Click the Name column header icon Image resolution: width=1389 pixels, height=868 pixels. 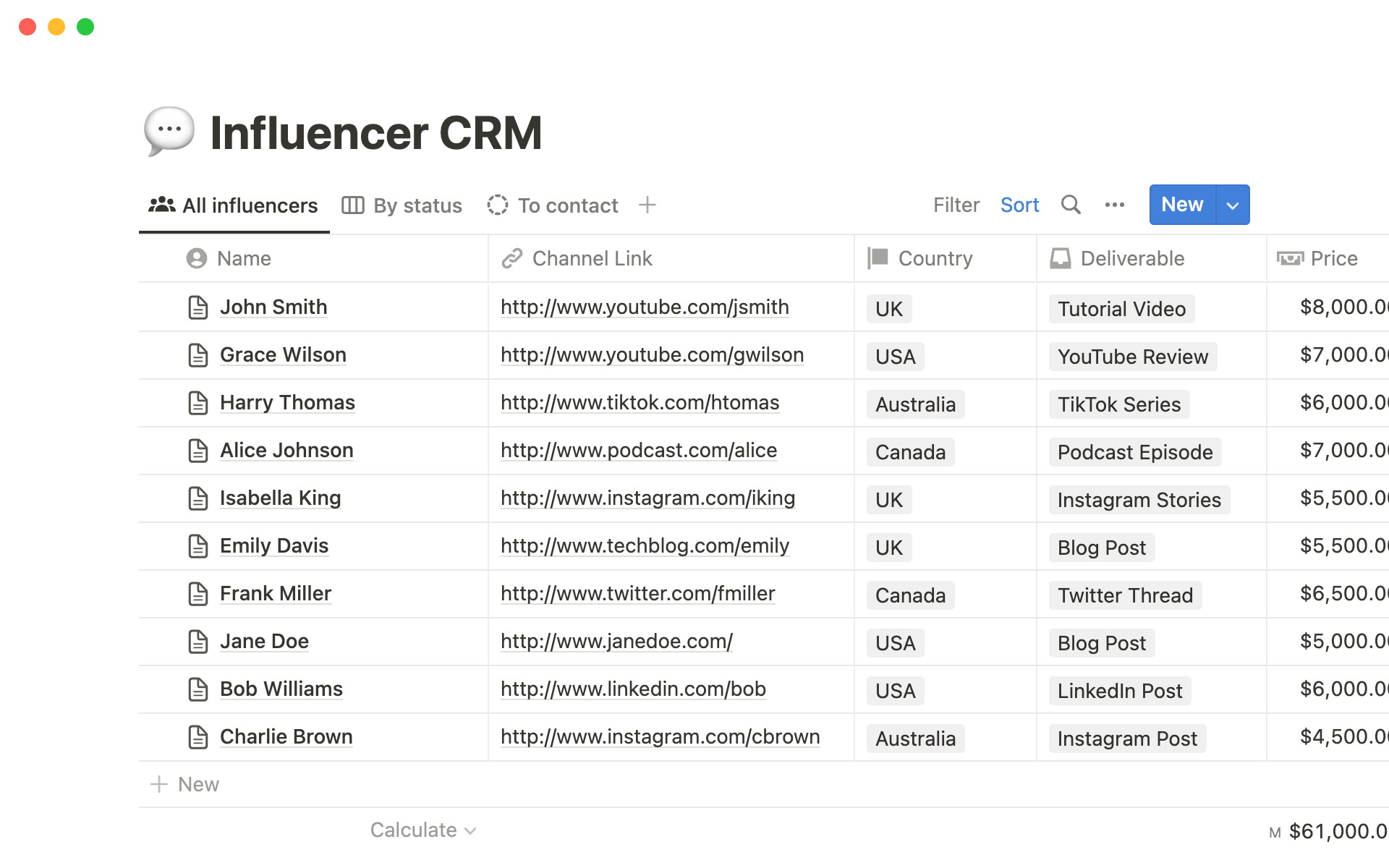tap(197, 258)
